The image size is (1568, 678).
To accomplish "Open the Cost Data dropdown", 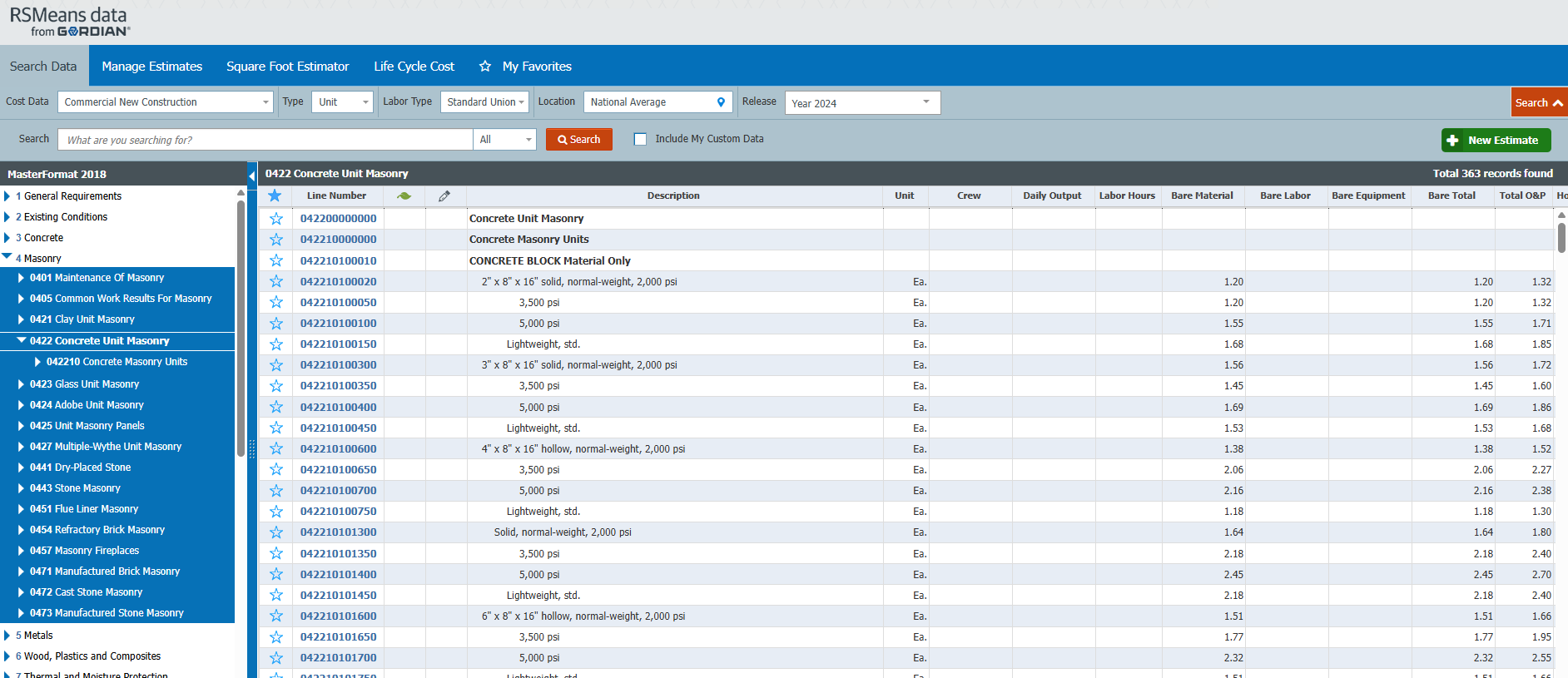I will (166, 101).
